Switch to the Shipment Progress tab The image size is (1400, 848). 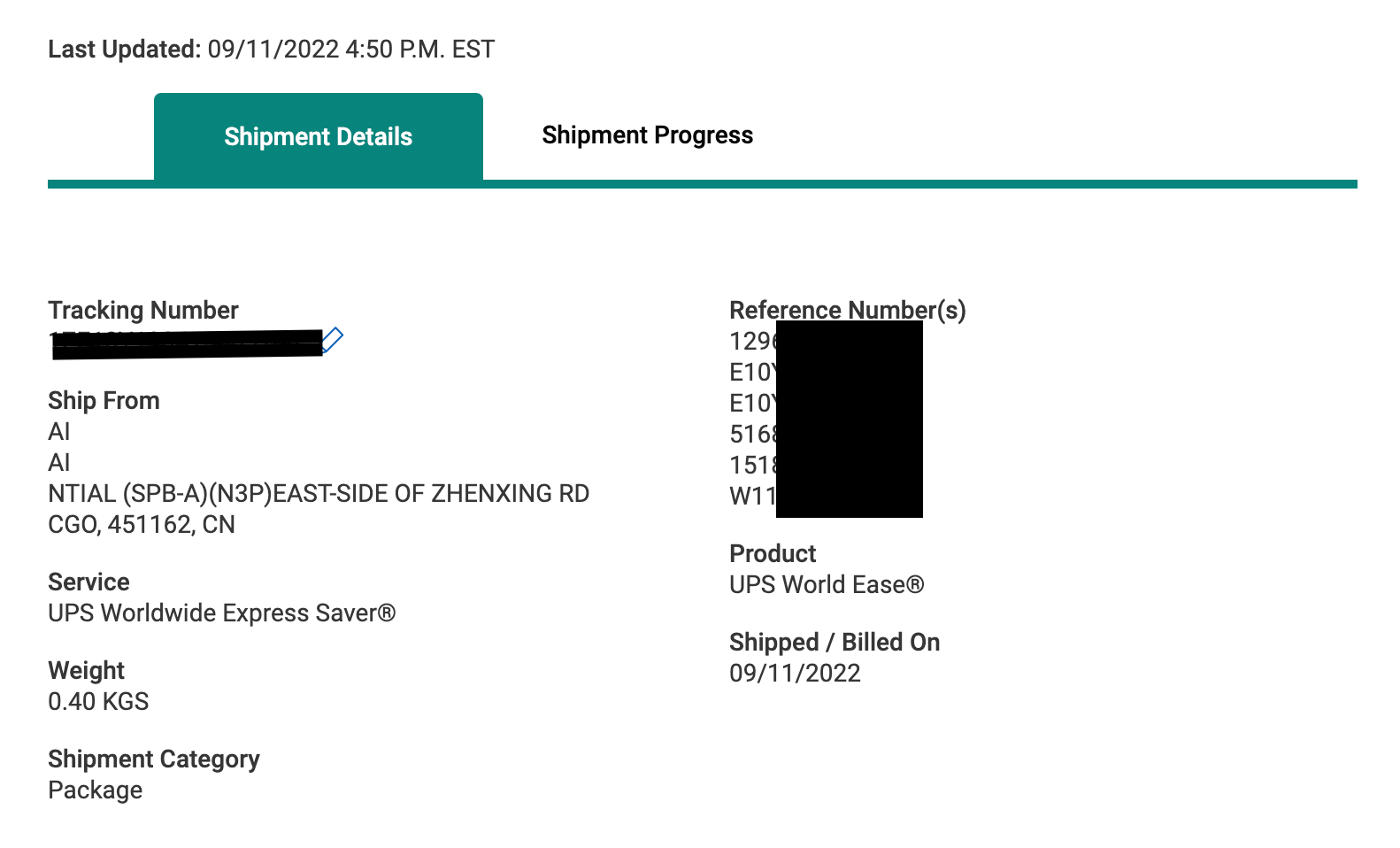(647, 135)
